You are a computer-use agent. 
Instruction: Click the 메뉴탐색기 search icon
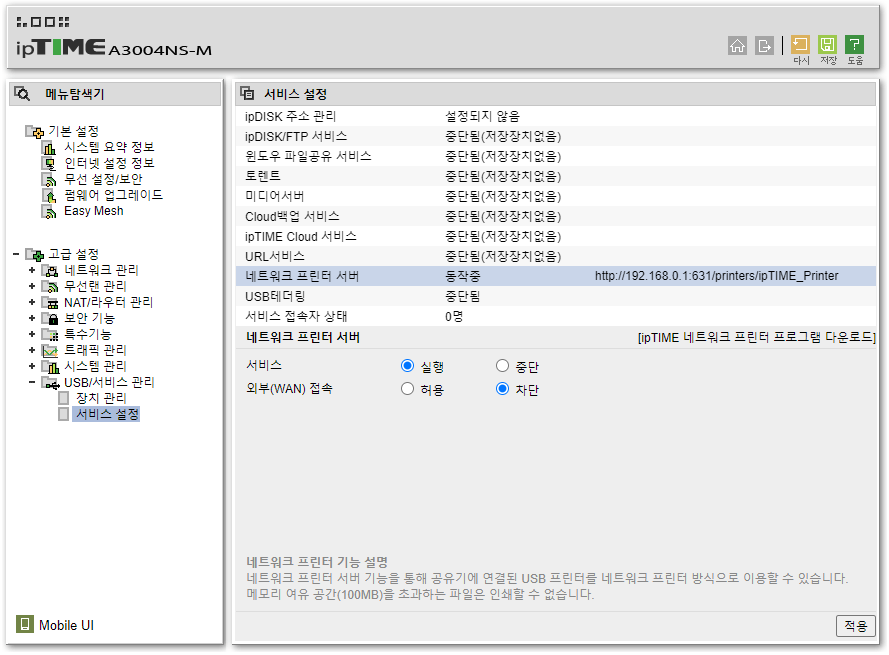[22, 94]
